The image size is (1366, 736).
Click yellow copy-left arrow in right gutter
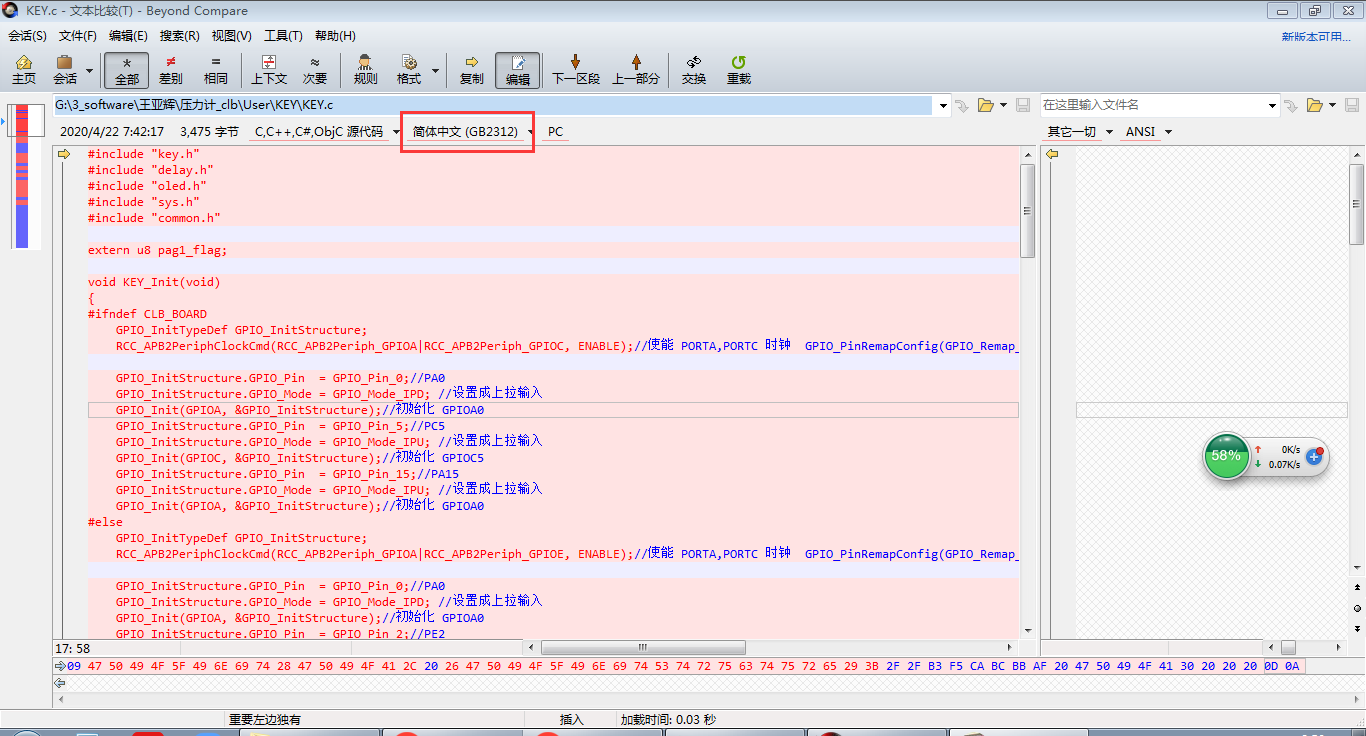(x=1052, y=154)
